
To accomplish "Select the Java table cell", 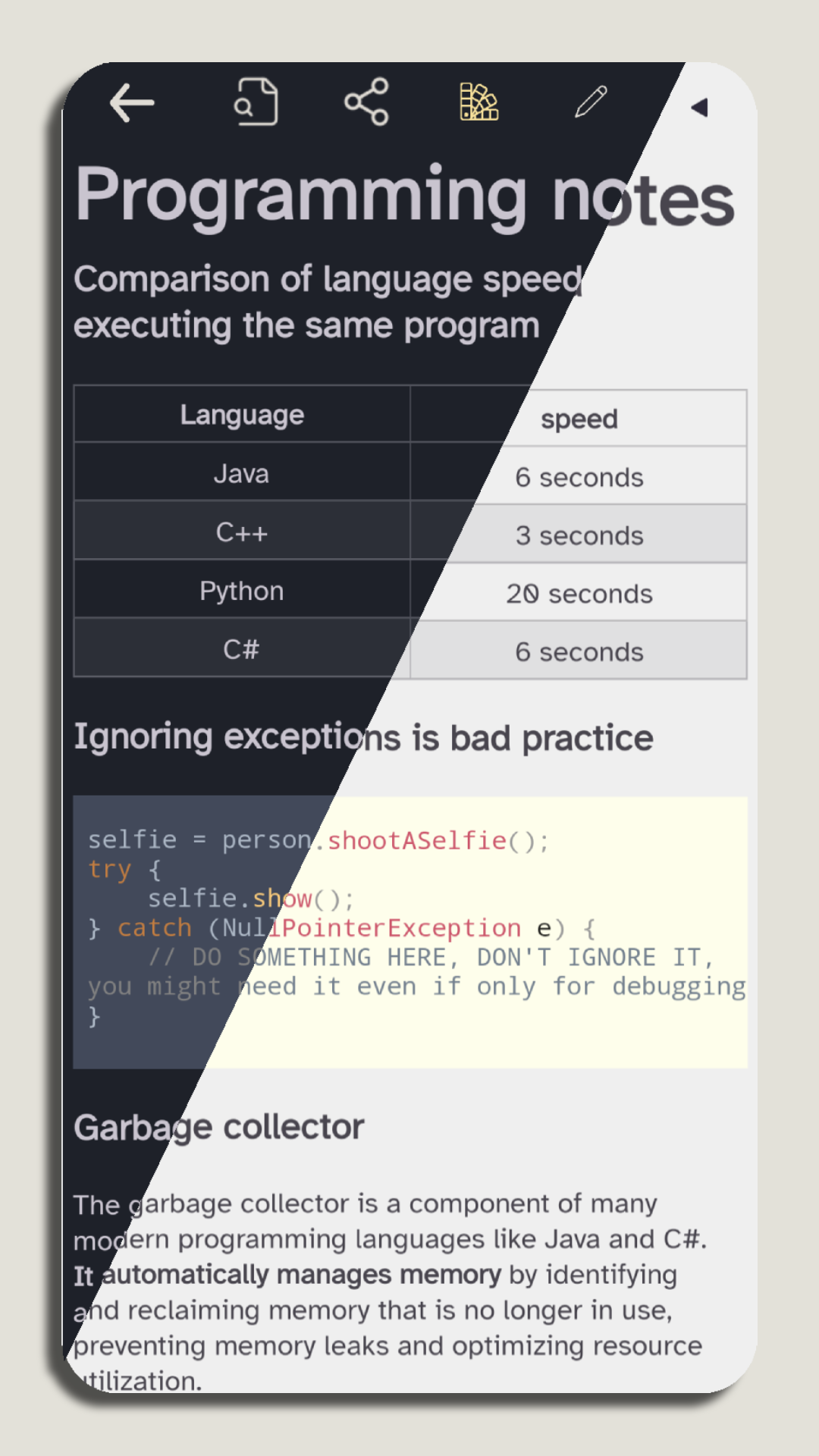I will tap(242, 473).
